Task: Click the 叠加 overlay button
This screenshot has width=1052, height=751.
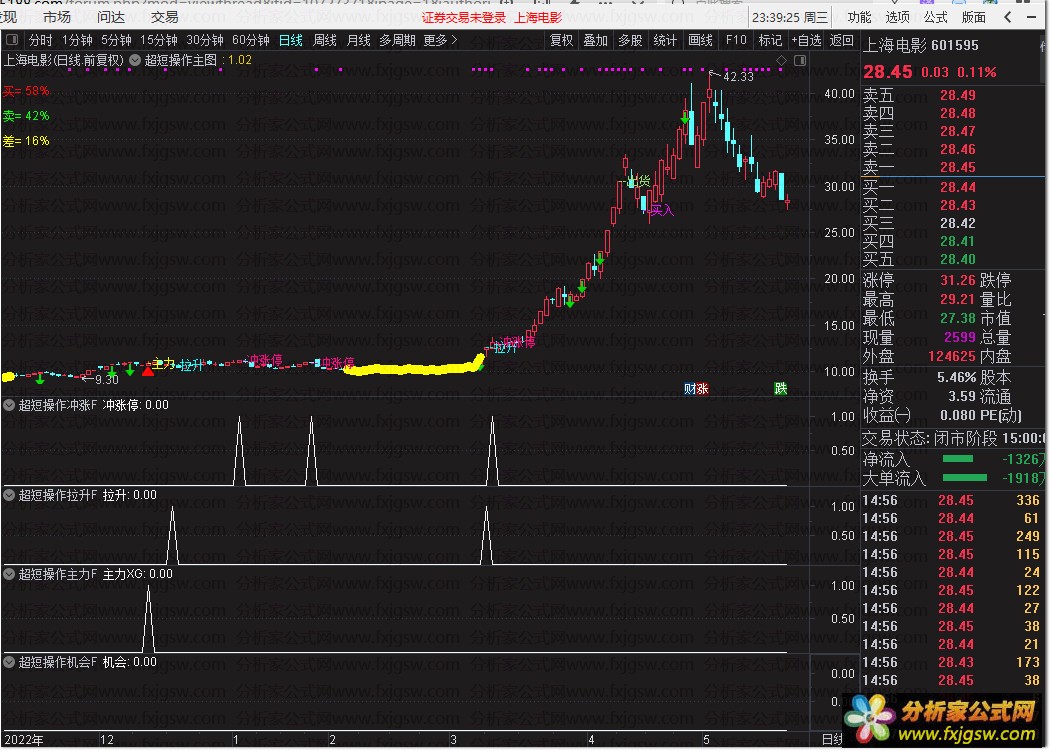Action: 595,40
